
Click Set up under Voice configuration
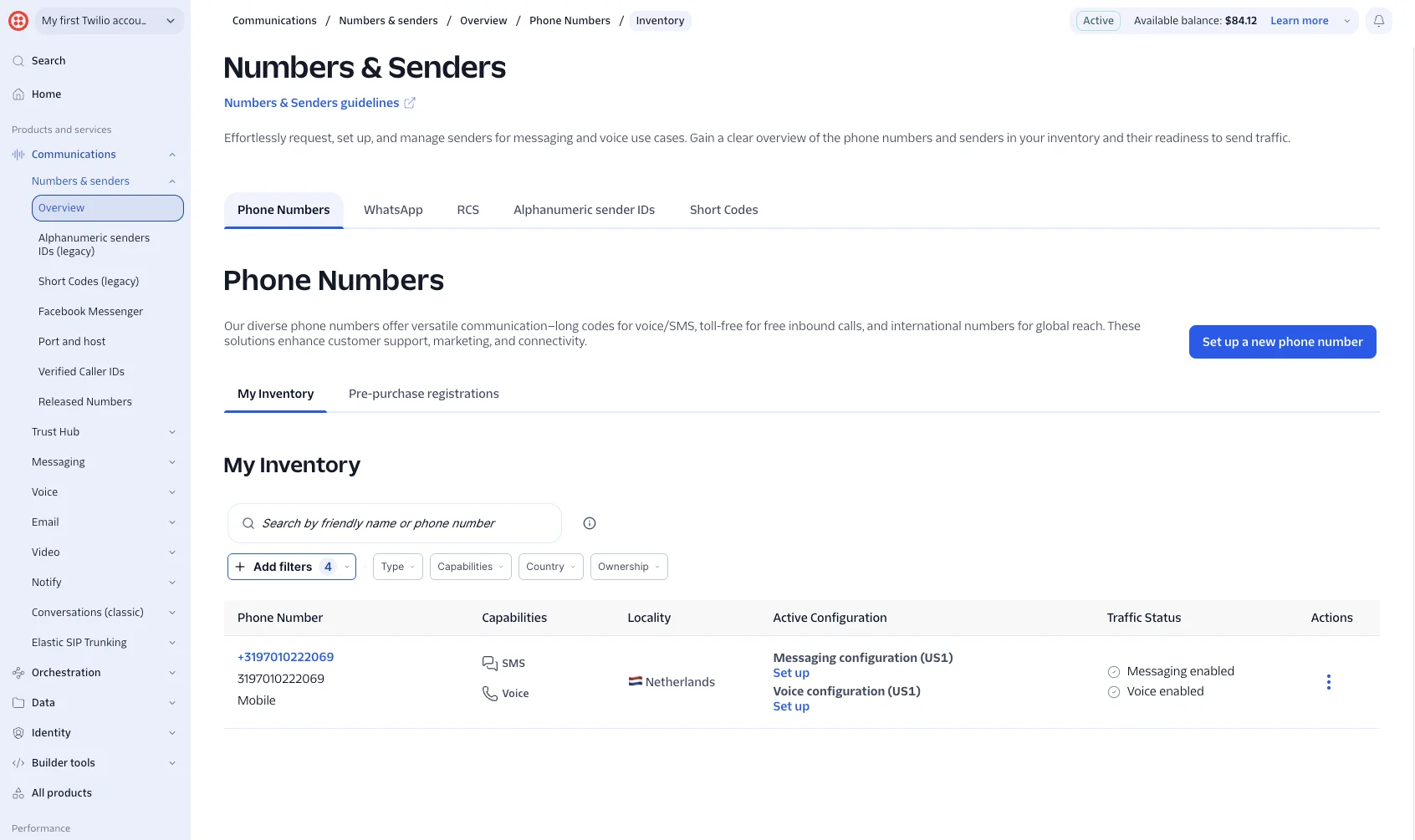click(790, 706)
